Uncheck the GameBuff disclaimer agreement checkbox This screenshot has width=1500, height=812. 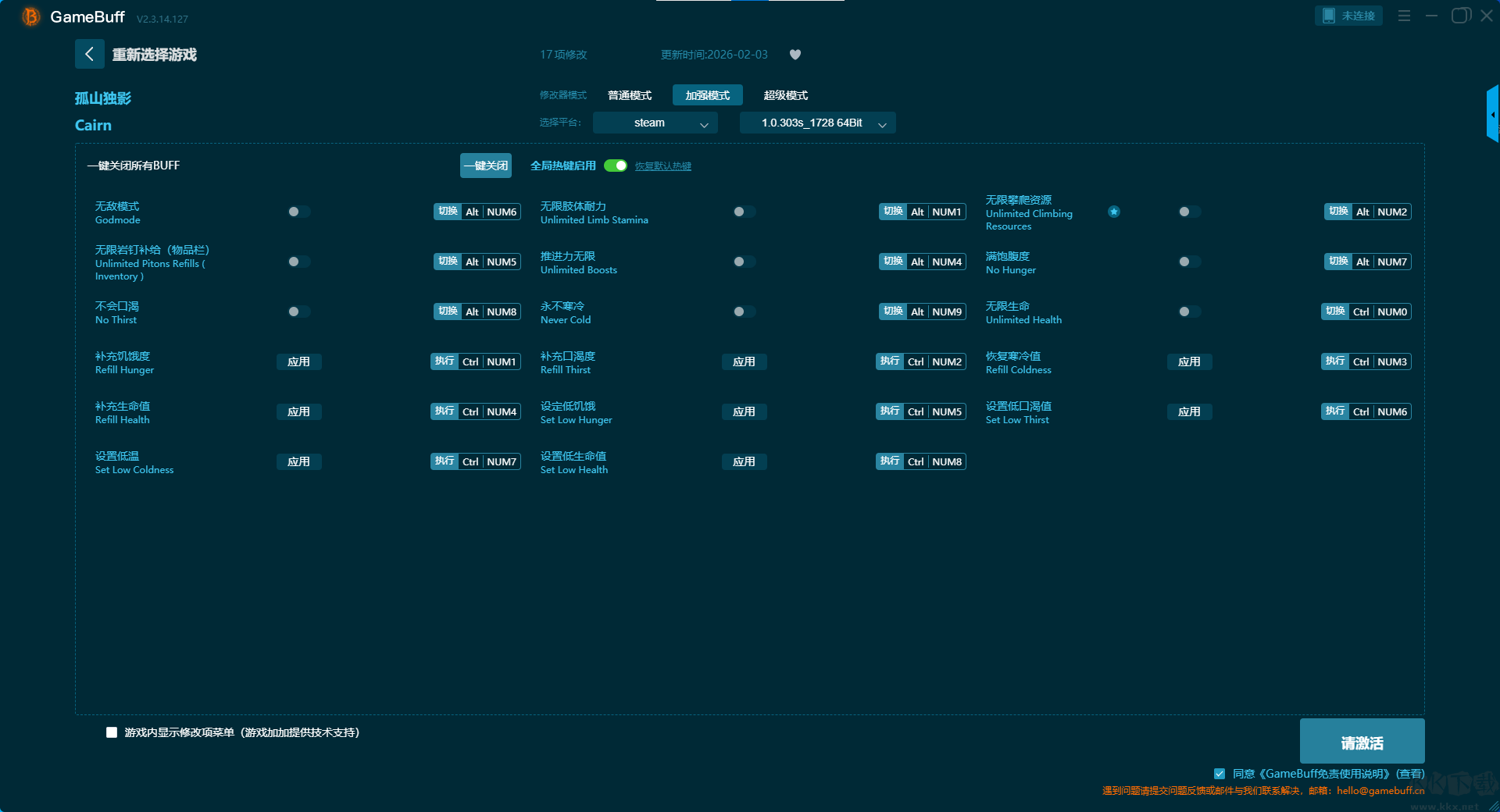[x=1220, y=774]
